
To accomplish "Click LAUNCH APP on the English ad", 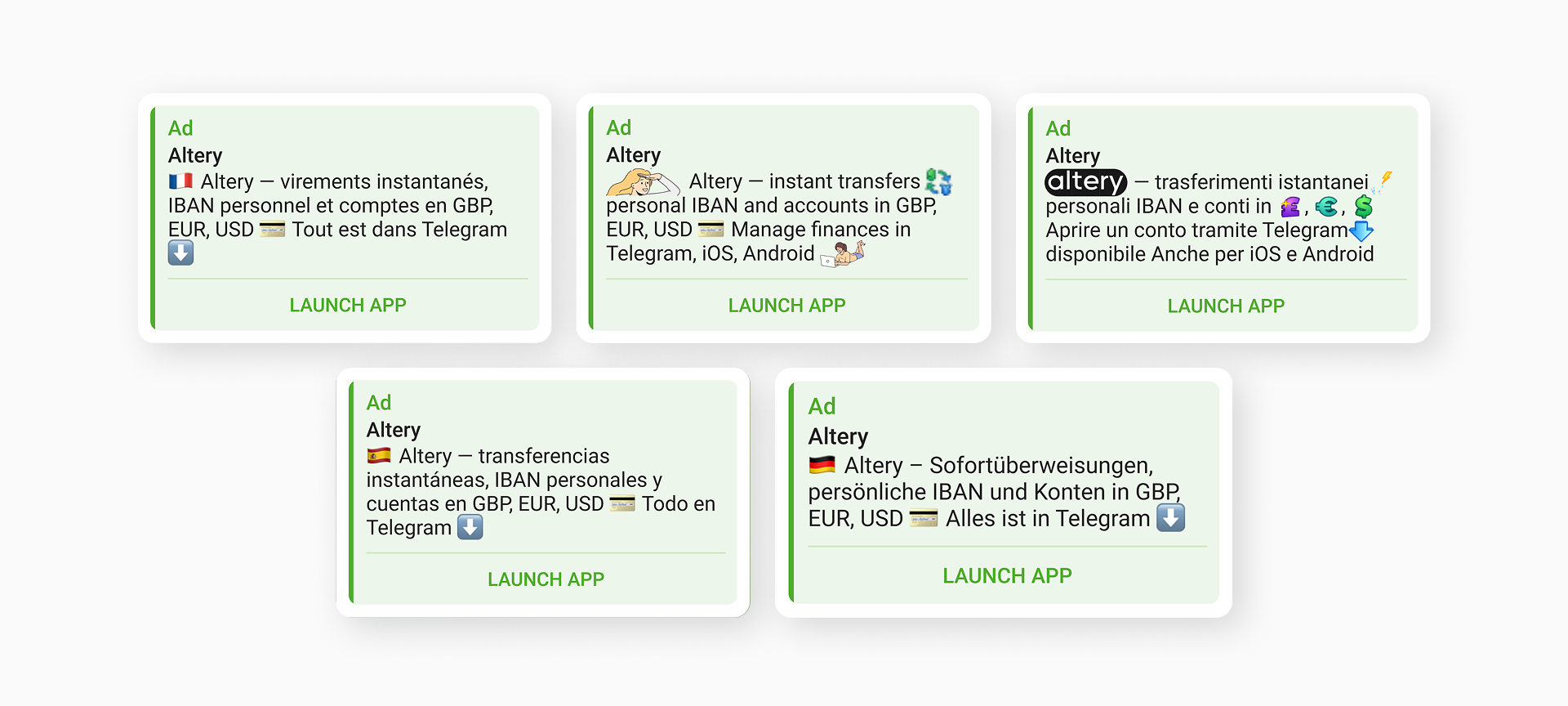I will pyautogui.click(x=786, y=305).
